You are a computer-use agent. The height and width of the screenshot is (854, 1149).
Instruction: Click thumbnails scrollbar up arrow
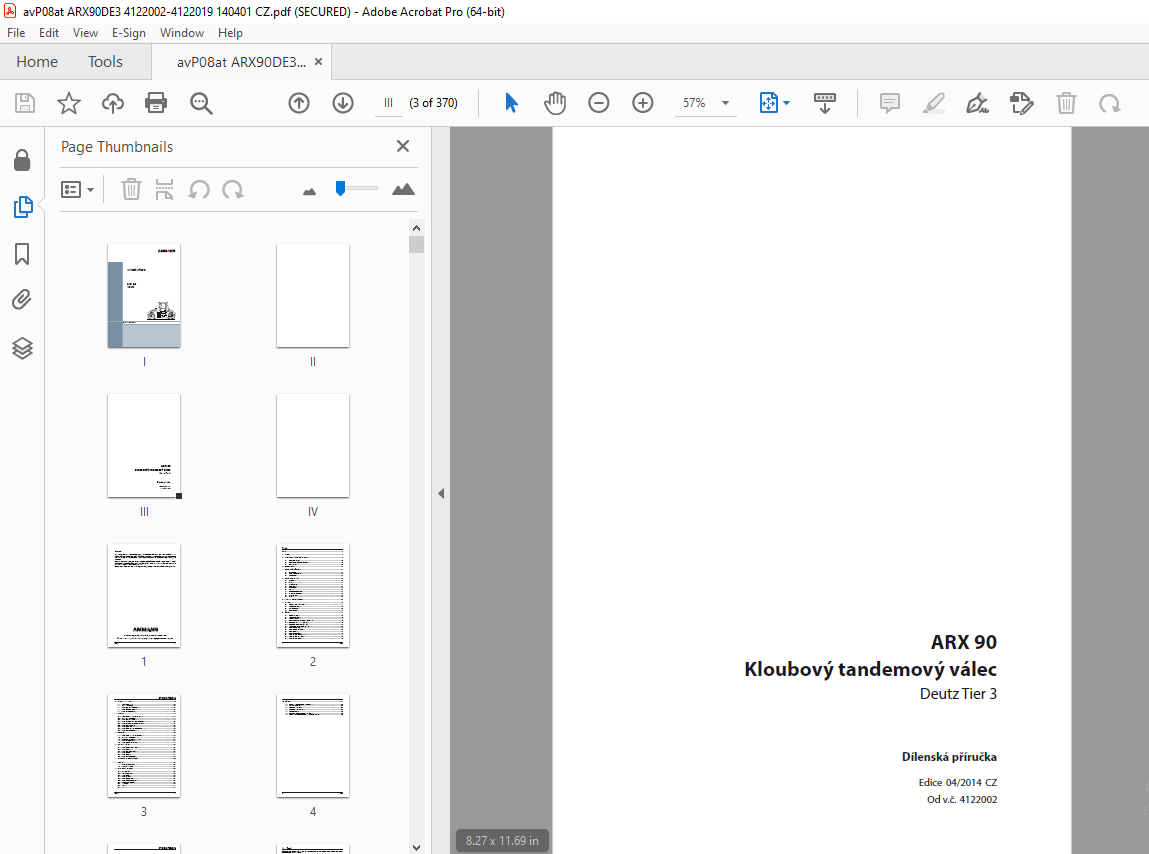pos(416,227)
